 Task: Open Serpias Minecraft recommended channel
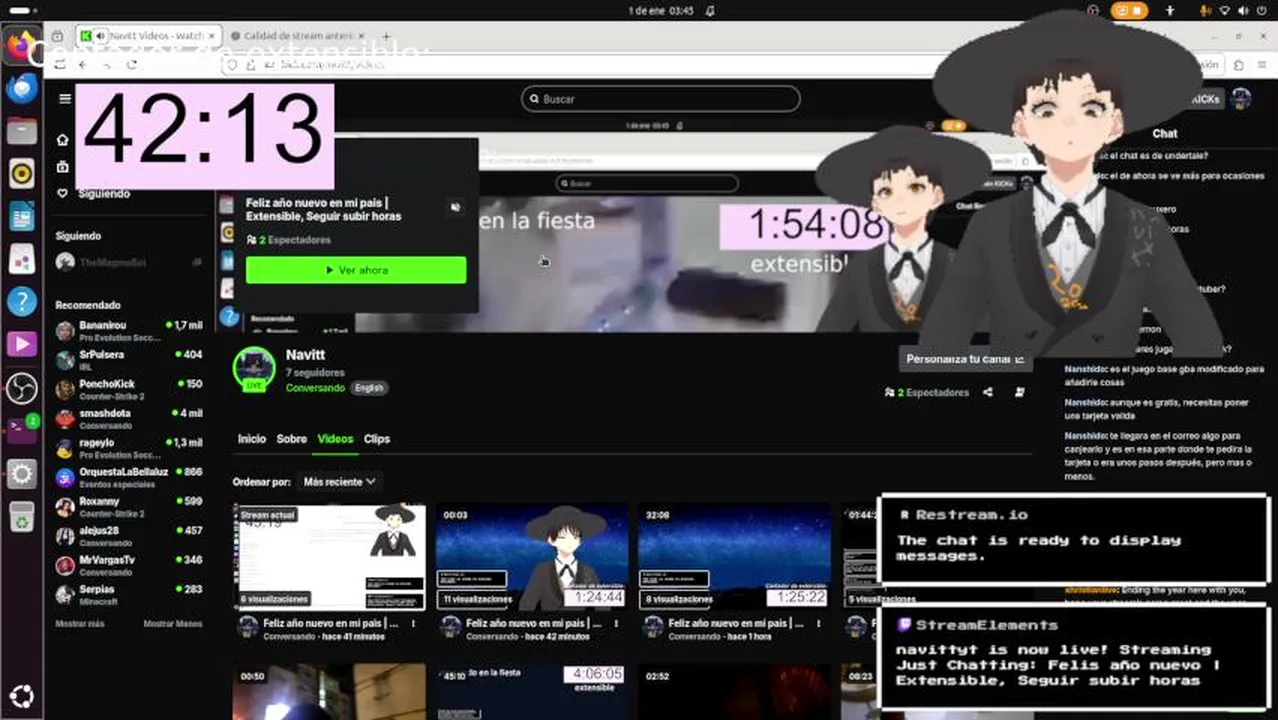click(x=129, y=594)
